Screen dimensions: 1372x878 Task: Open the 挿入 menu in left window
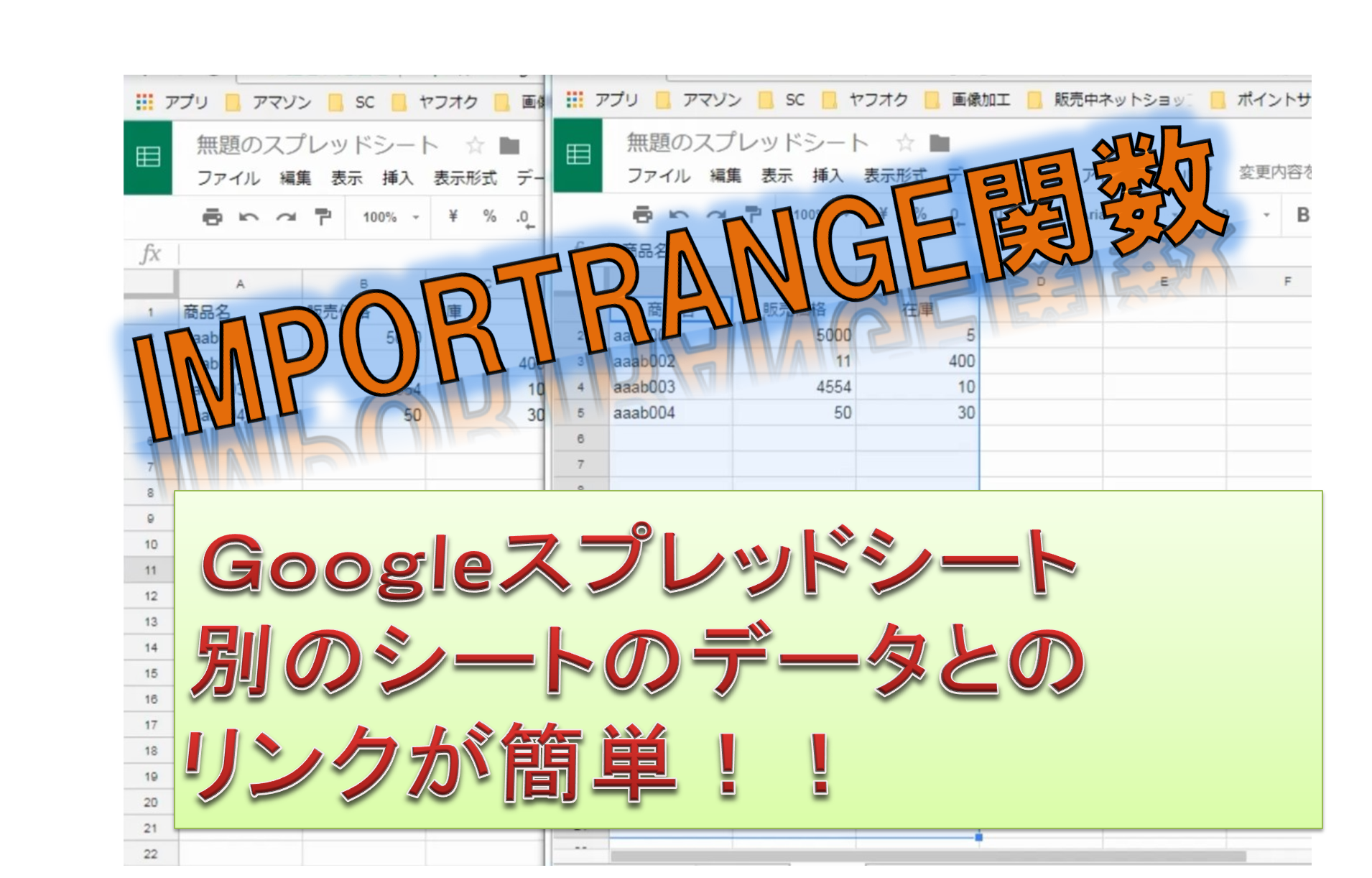pos(397,177)
